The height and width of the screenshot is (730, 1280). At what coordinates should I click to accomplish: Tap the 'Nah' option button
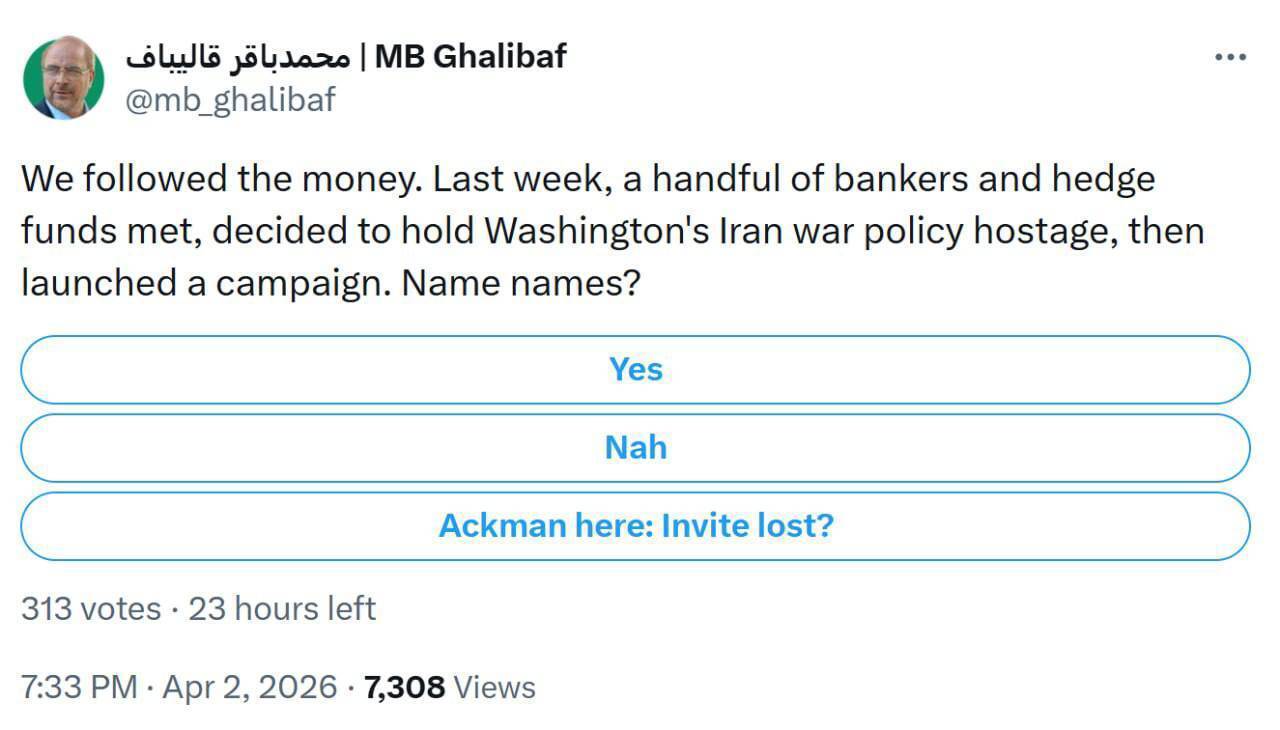pos(637,447)
